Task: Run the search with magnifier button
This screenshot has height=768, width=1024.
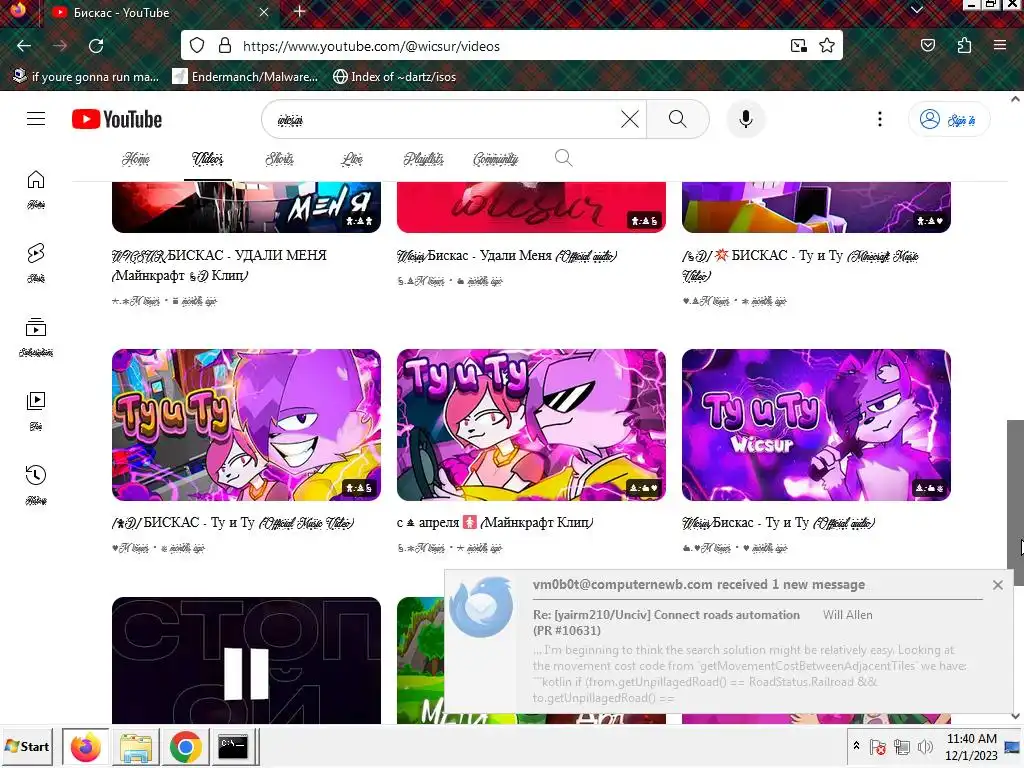Action: point(678,120)
